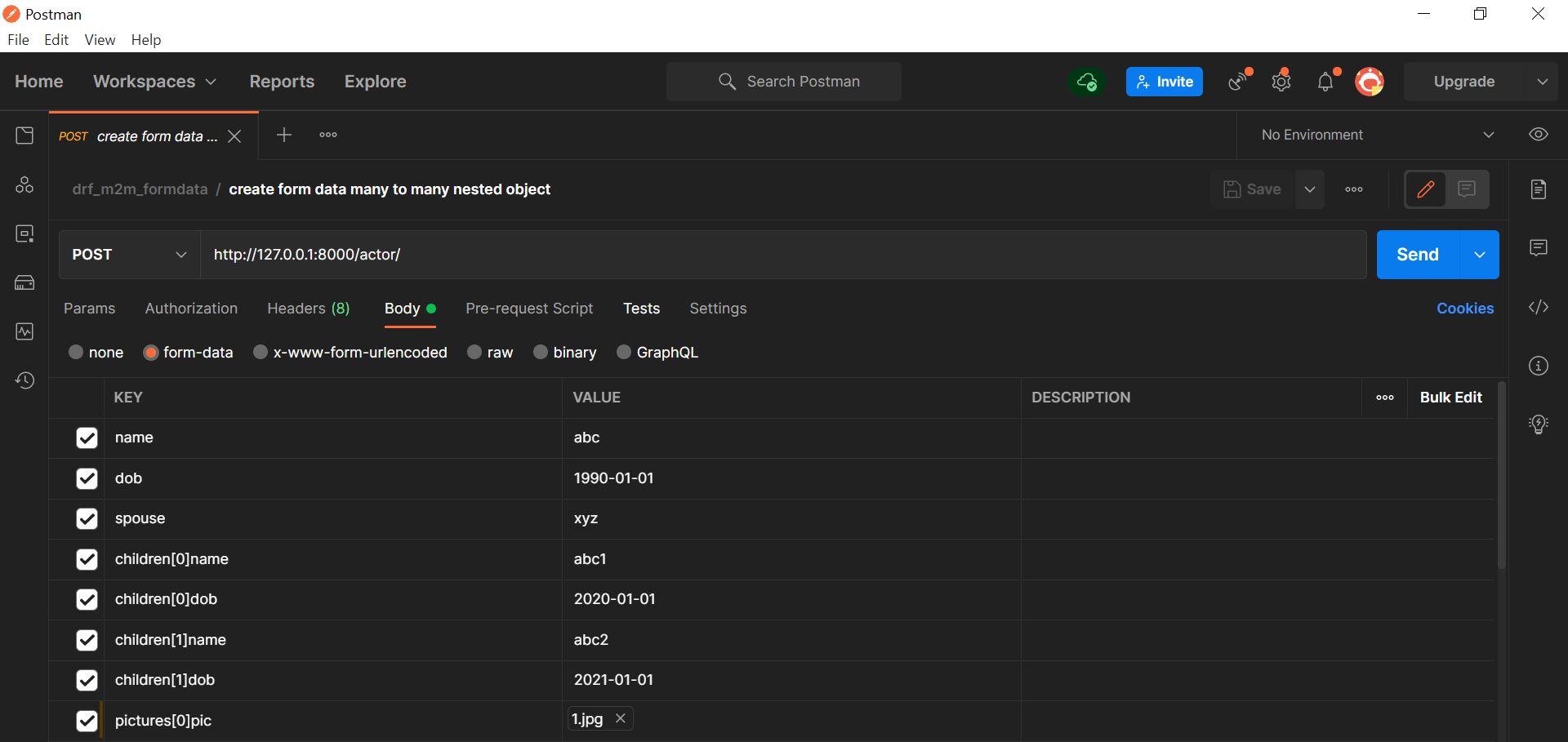
Task: Switch to comment mode icon
Action: [x=1467, y=189]
